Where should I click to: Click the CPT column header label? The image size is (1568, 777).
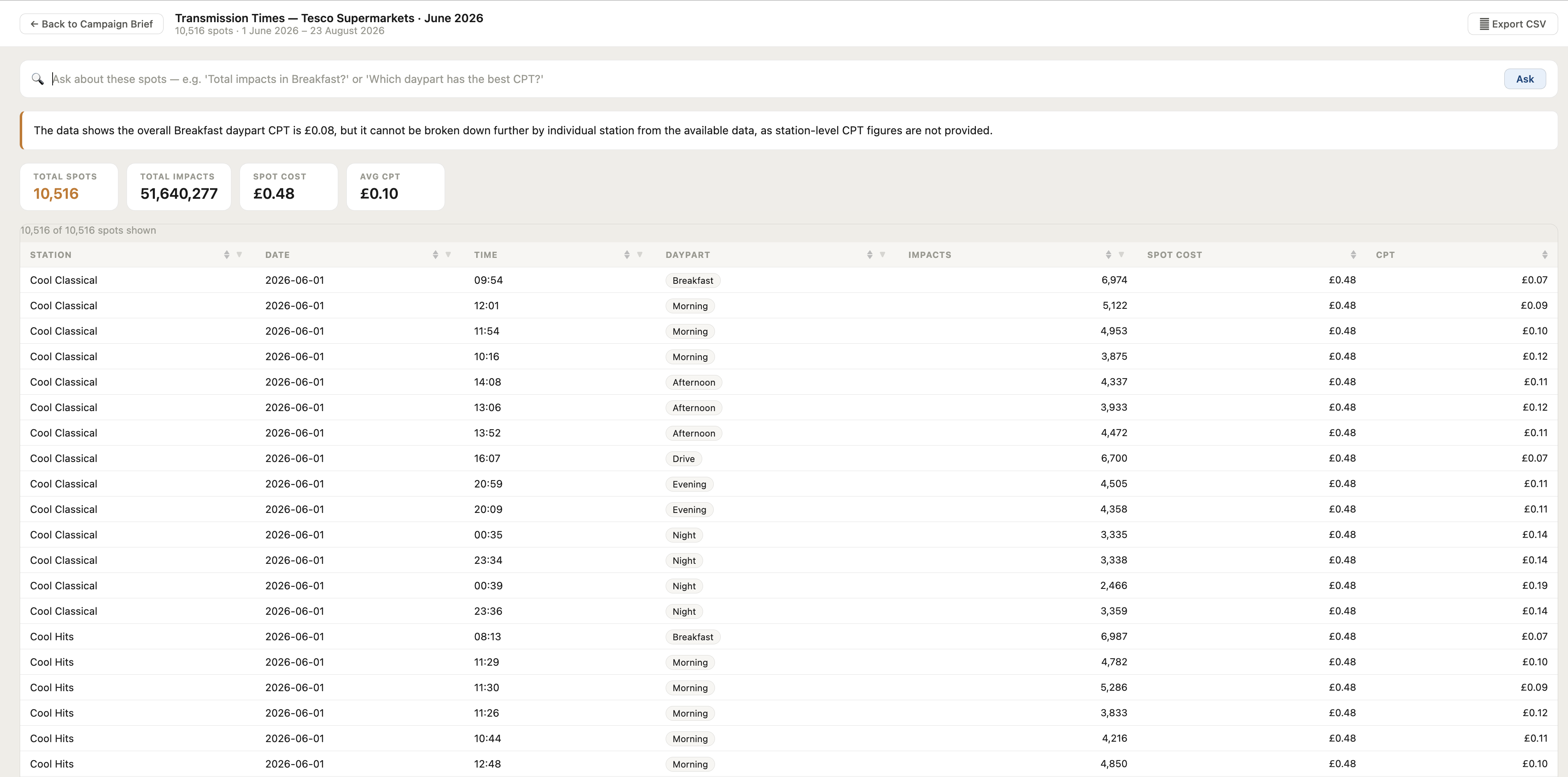[x=1386, y=255]
